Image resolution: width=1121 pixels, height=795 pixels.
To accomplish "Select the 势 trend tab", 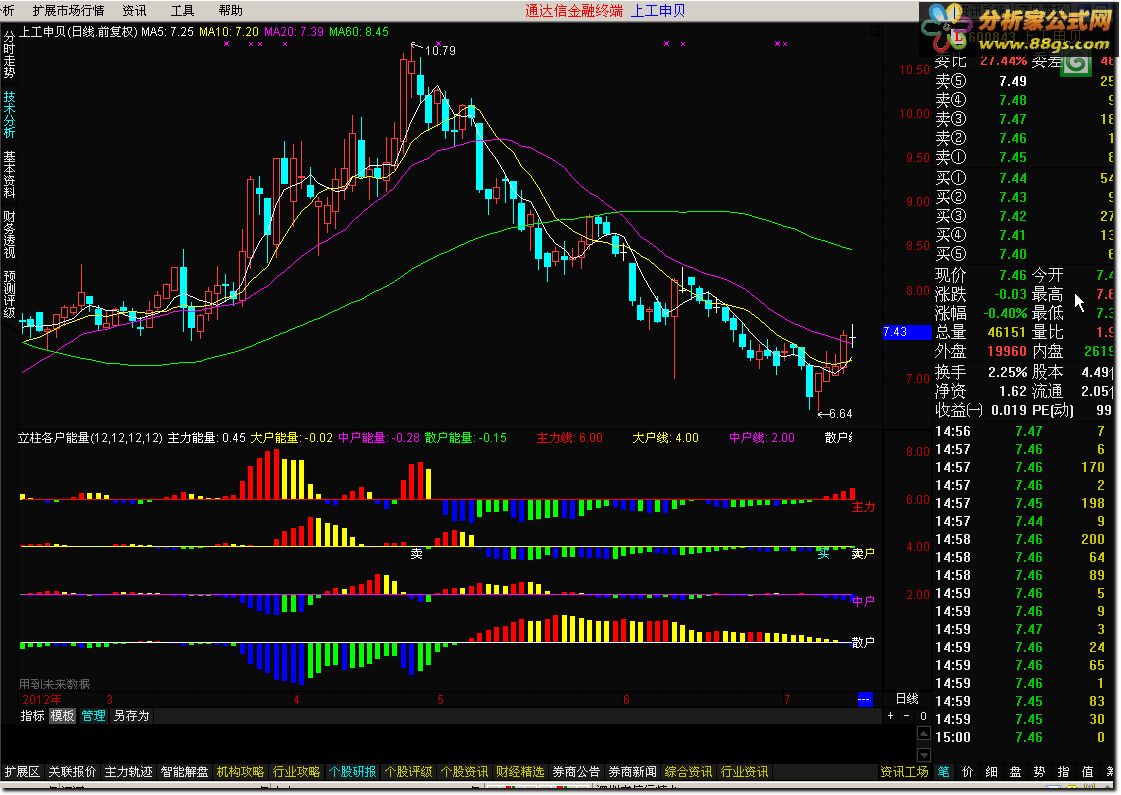I will point(1039,771).
